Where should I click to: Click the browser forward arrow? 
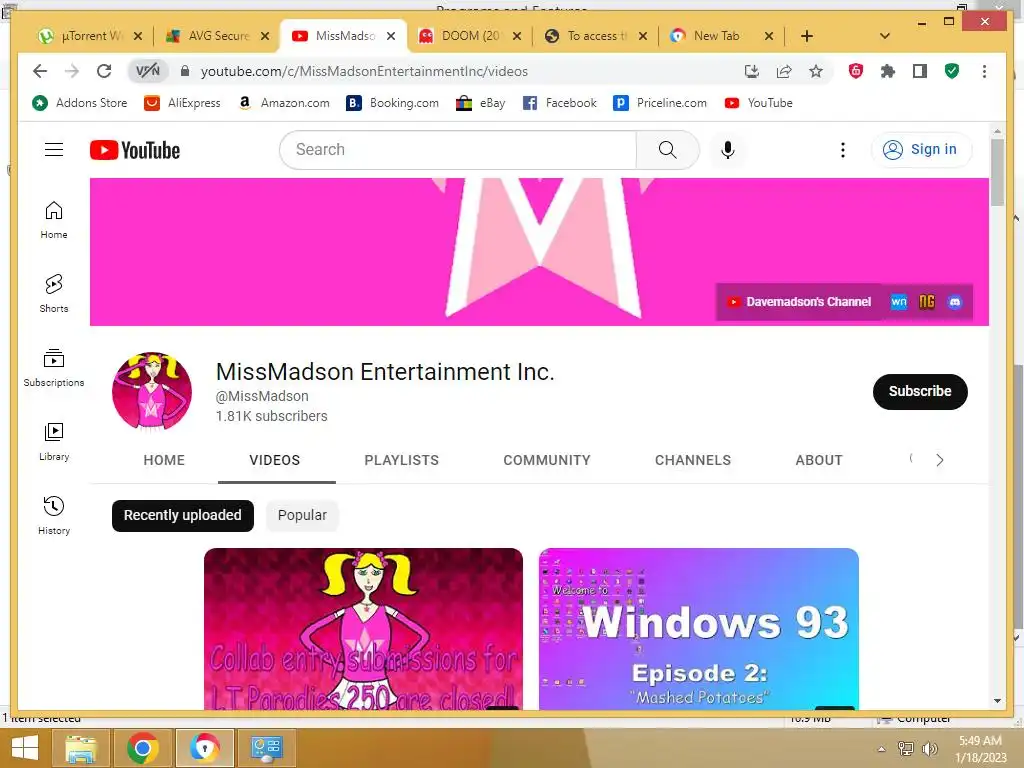[72, 71]
